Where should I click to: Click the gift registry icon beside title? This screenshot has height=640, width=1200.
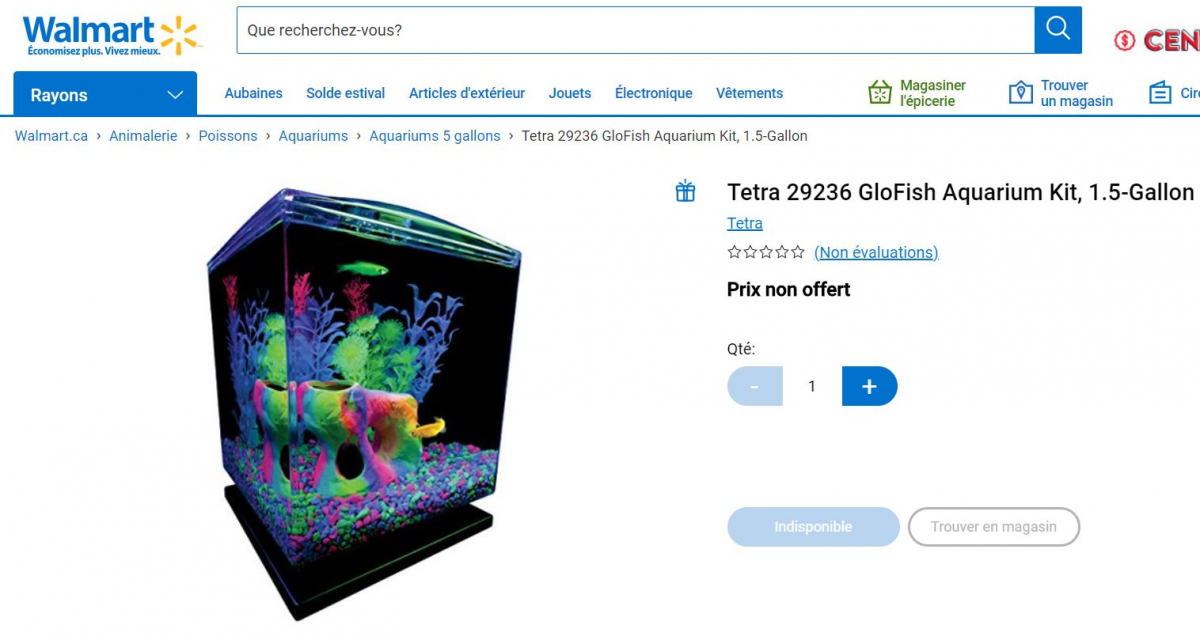(x=685, y=191)
